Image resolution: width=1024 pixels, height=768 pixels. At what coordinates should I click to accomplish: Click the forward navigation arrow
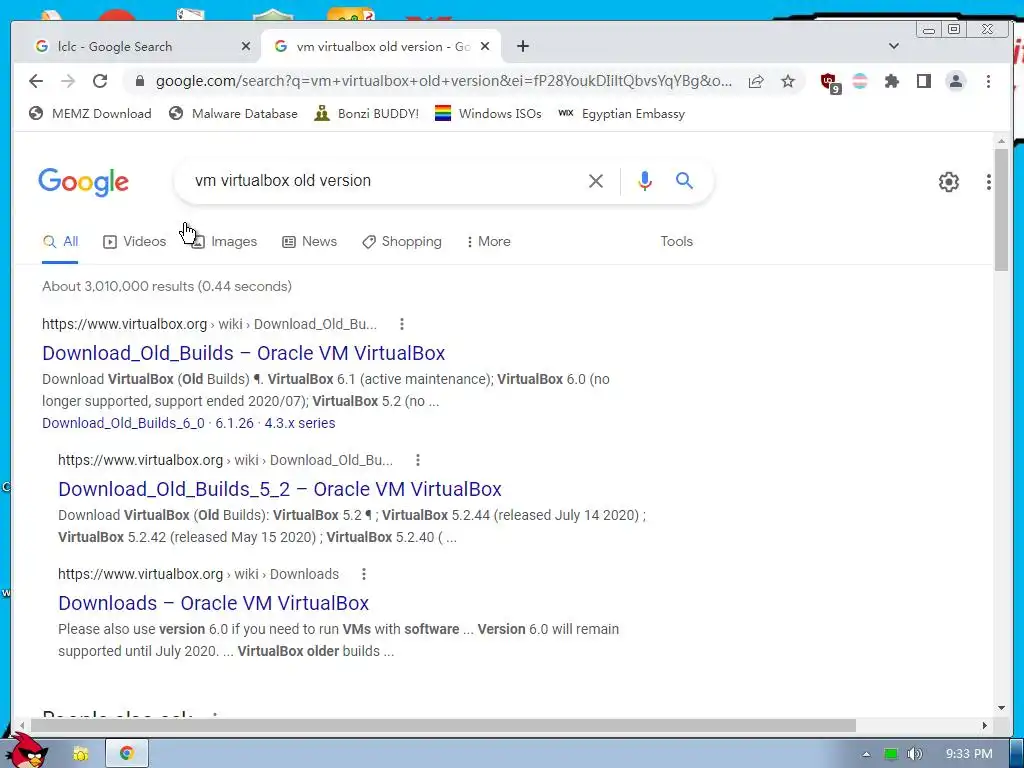tap(68, 81)
